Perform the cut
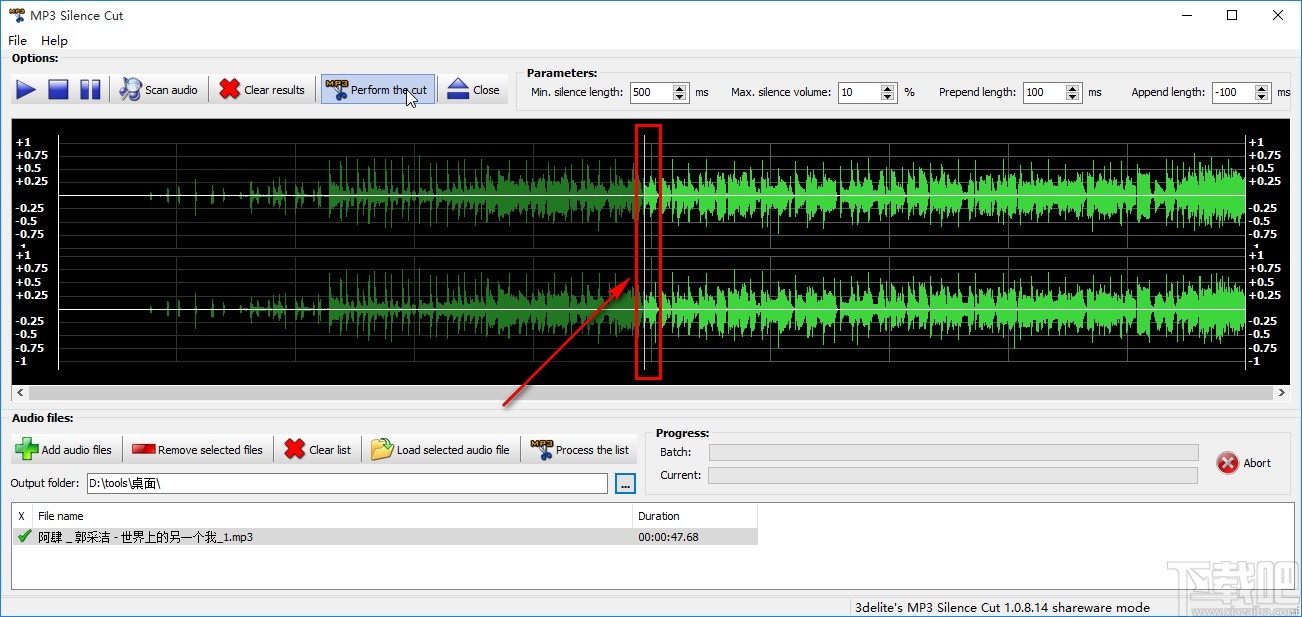The width and height of the screenshot is (1302, 617). [378, 90]
